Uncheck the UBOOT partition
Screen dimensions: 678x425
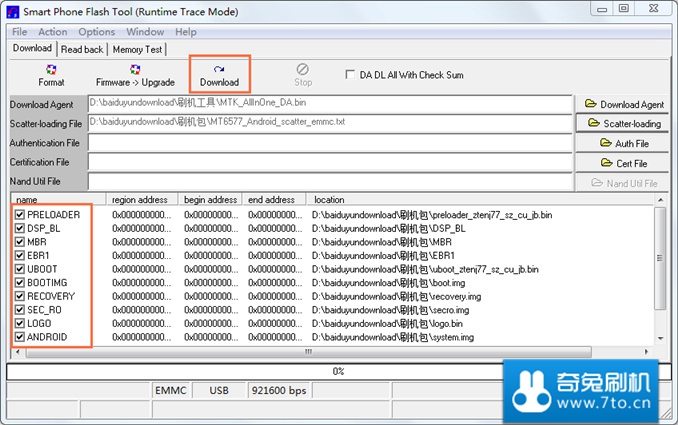pos(19,269)
